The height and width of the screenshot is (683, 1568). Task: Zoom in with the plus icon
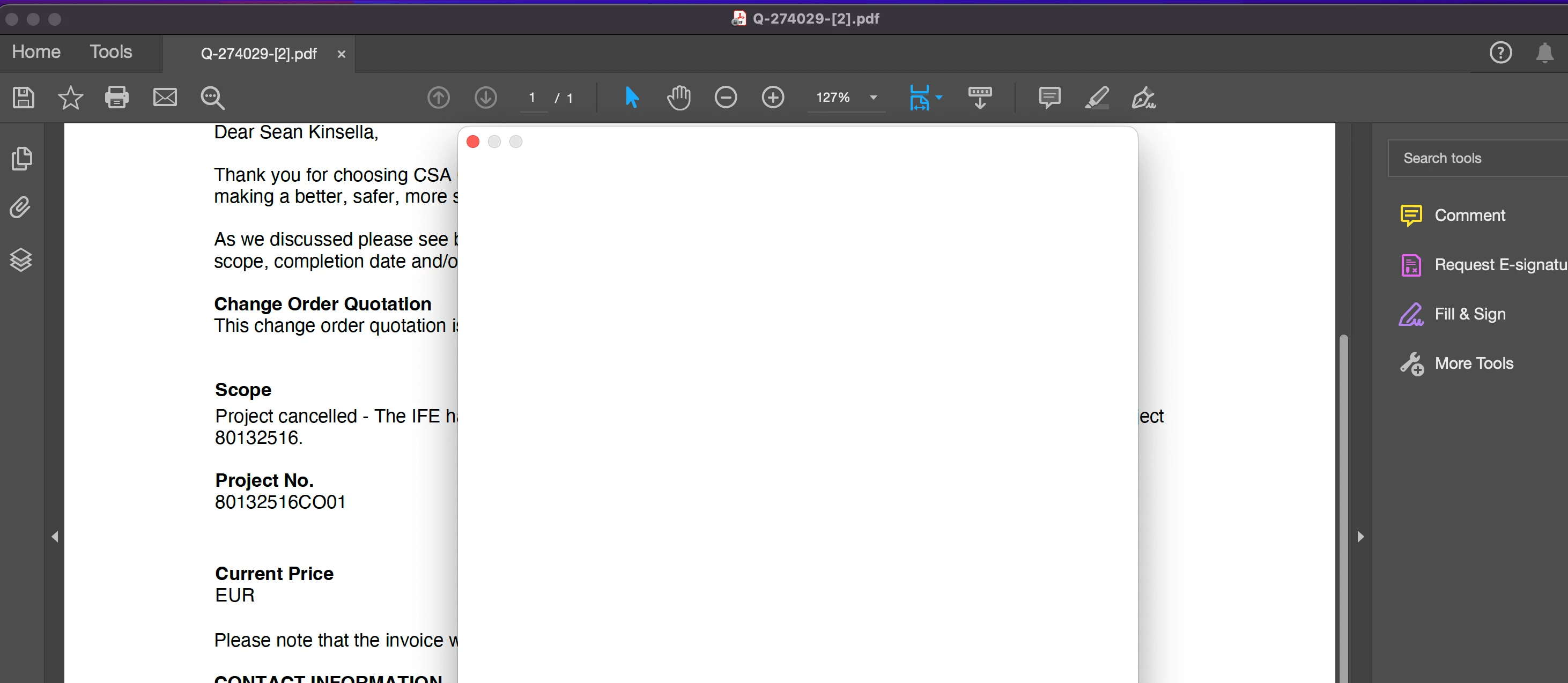click(x=772, y=98)
